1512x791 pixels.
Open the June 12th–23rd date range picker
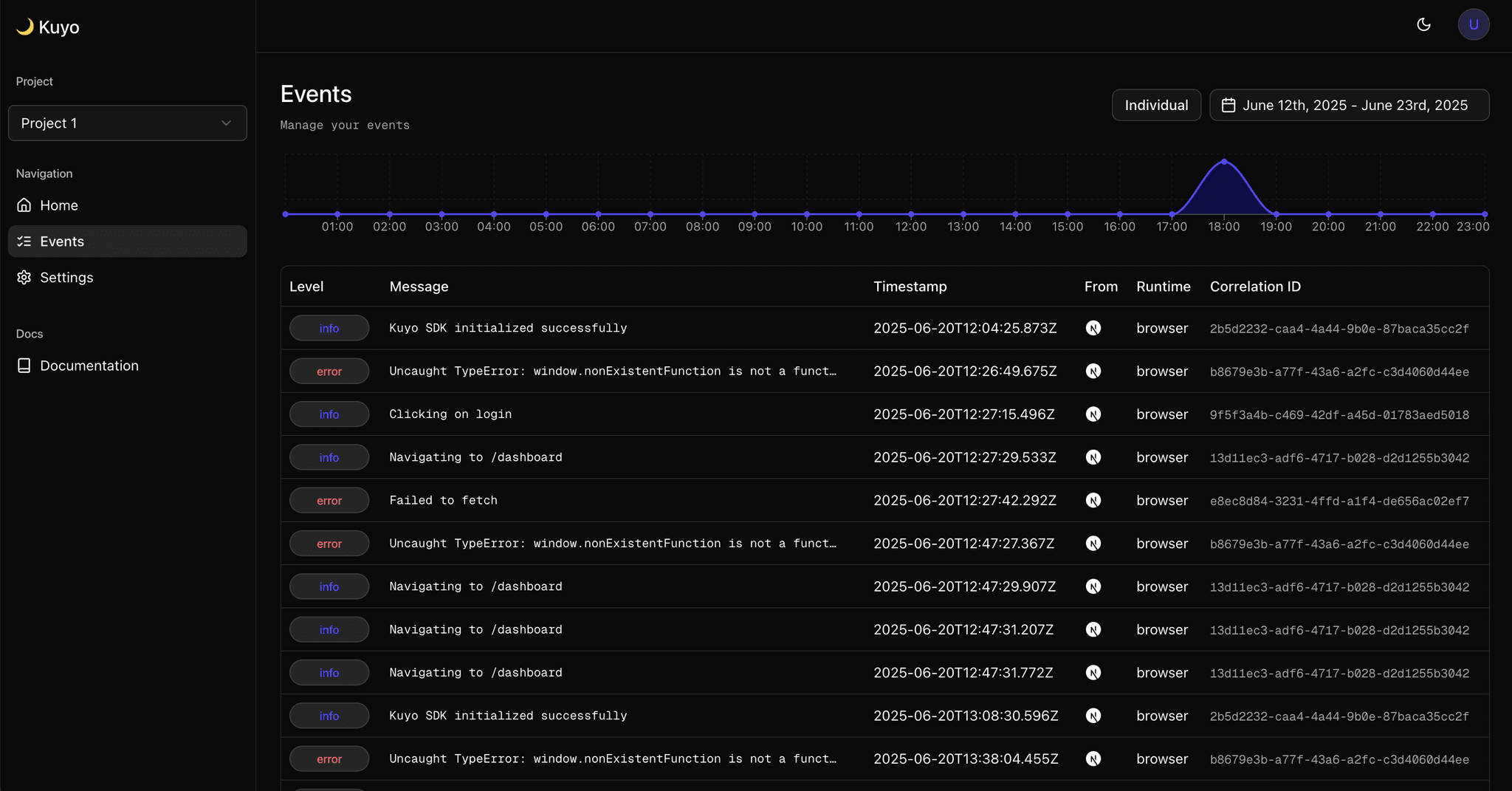(x=1349, y=105)
